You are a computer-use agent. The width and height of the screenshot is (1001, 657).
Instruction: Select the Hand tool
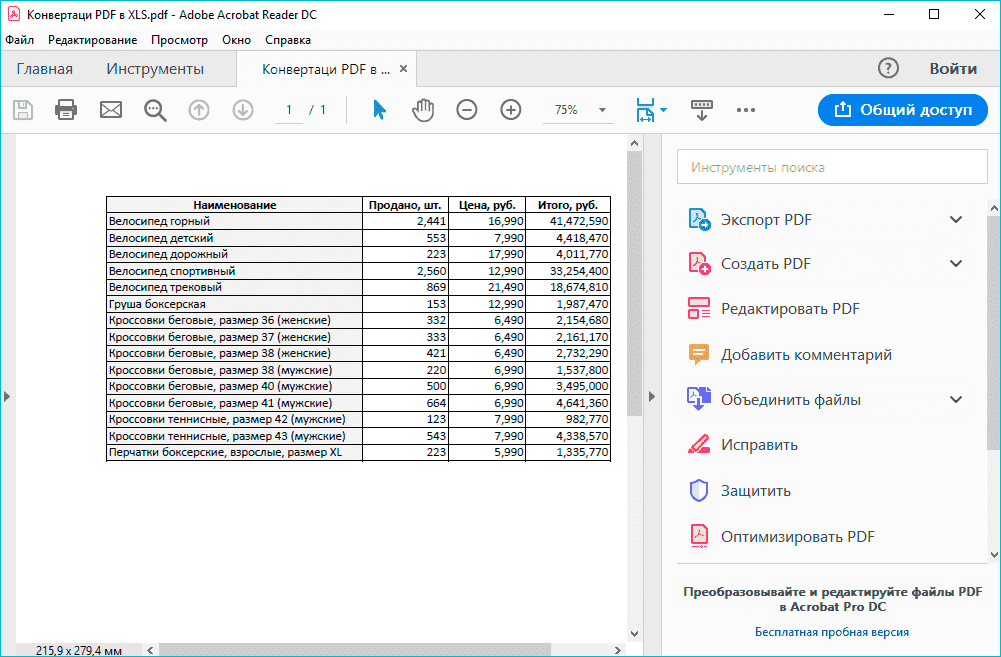(x=422, y=110)
